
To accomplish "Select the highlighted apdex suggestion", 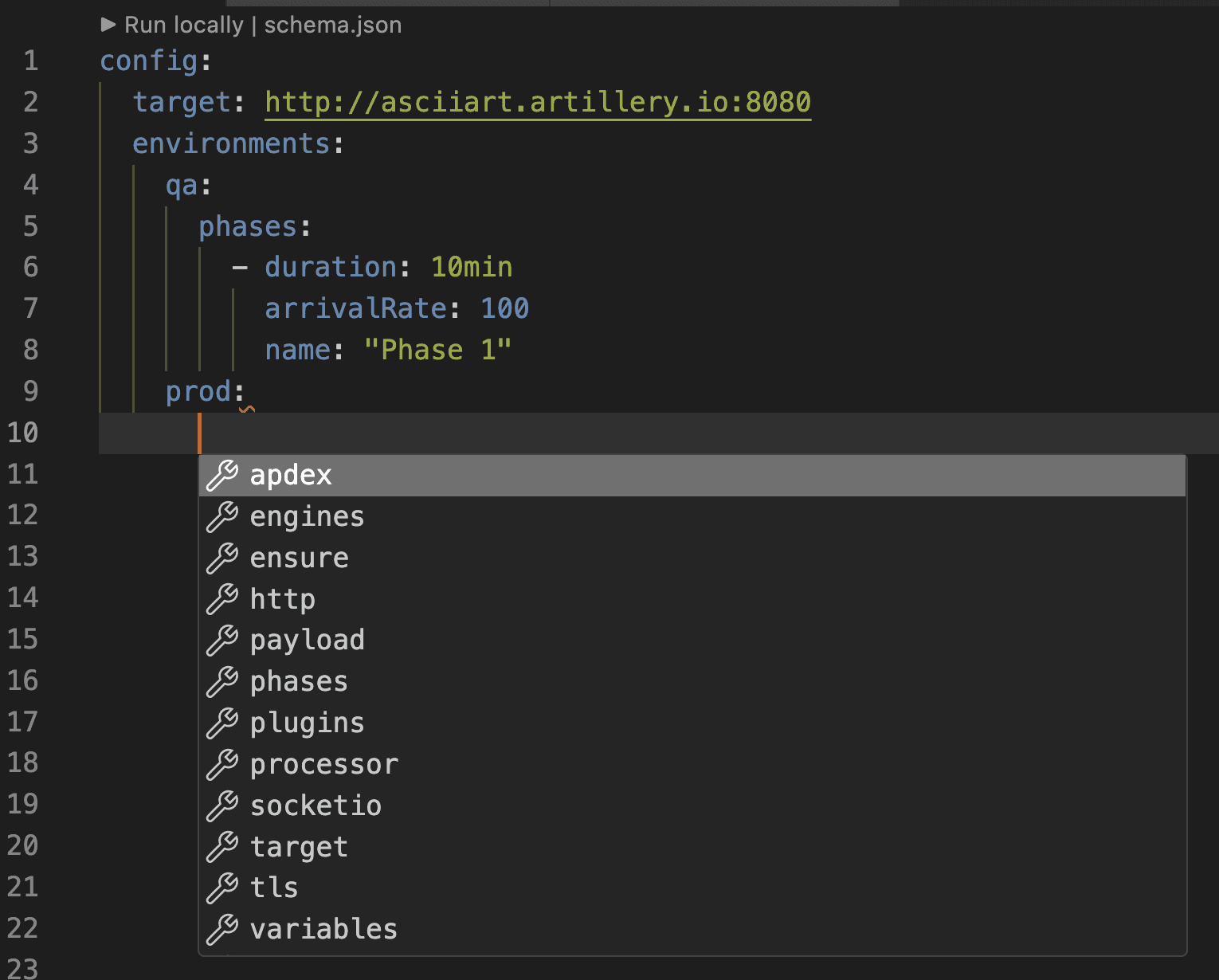I will coord(290,475).
